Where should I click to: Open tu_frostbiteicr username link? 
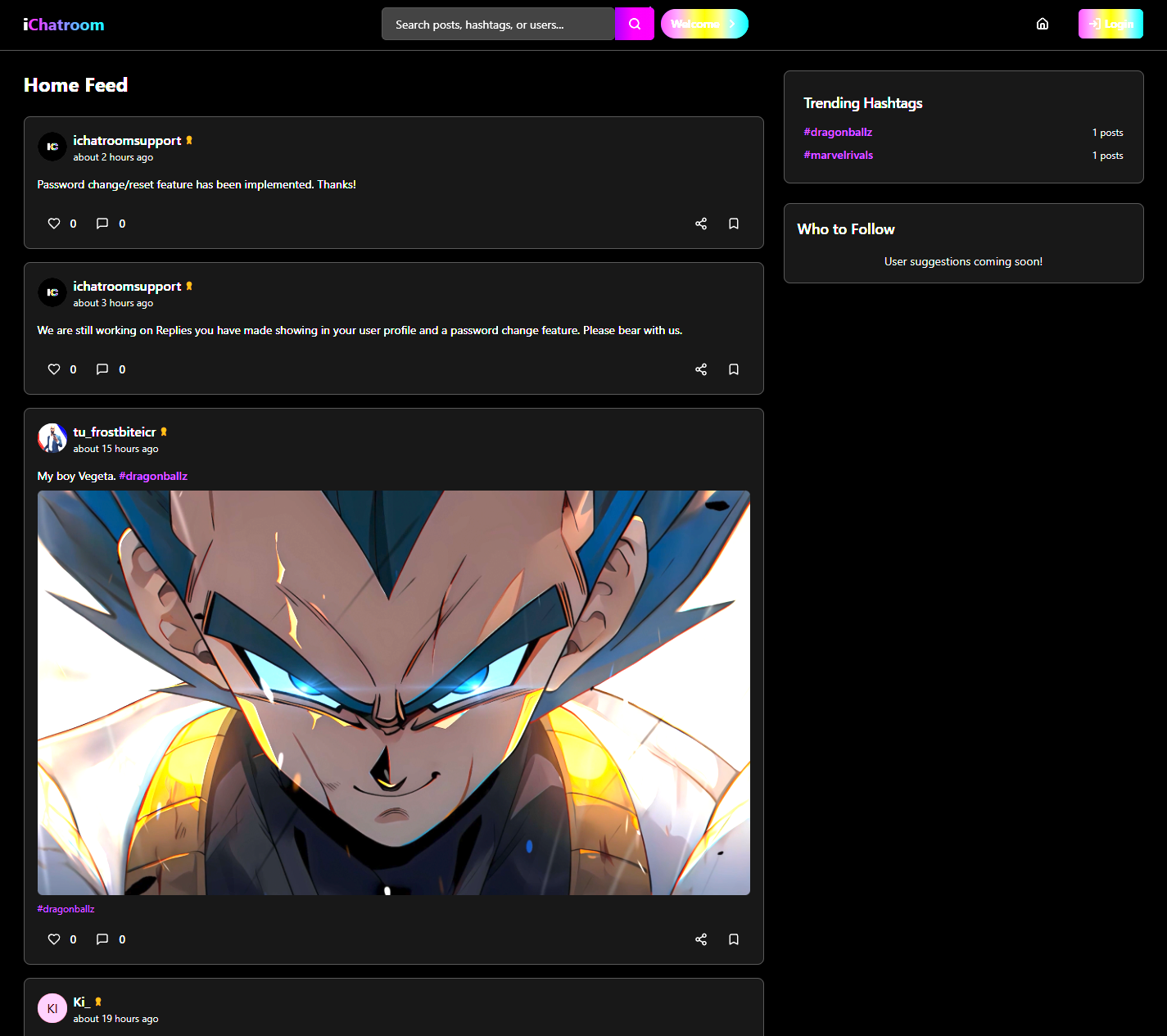tap(115, 432)
